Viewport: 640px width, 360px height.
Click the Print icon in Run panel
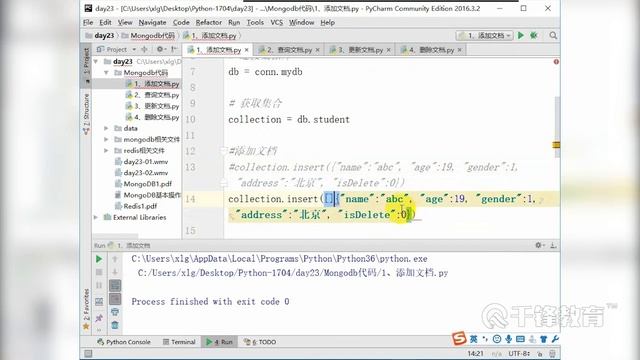click(115, 312)
